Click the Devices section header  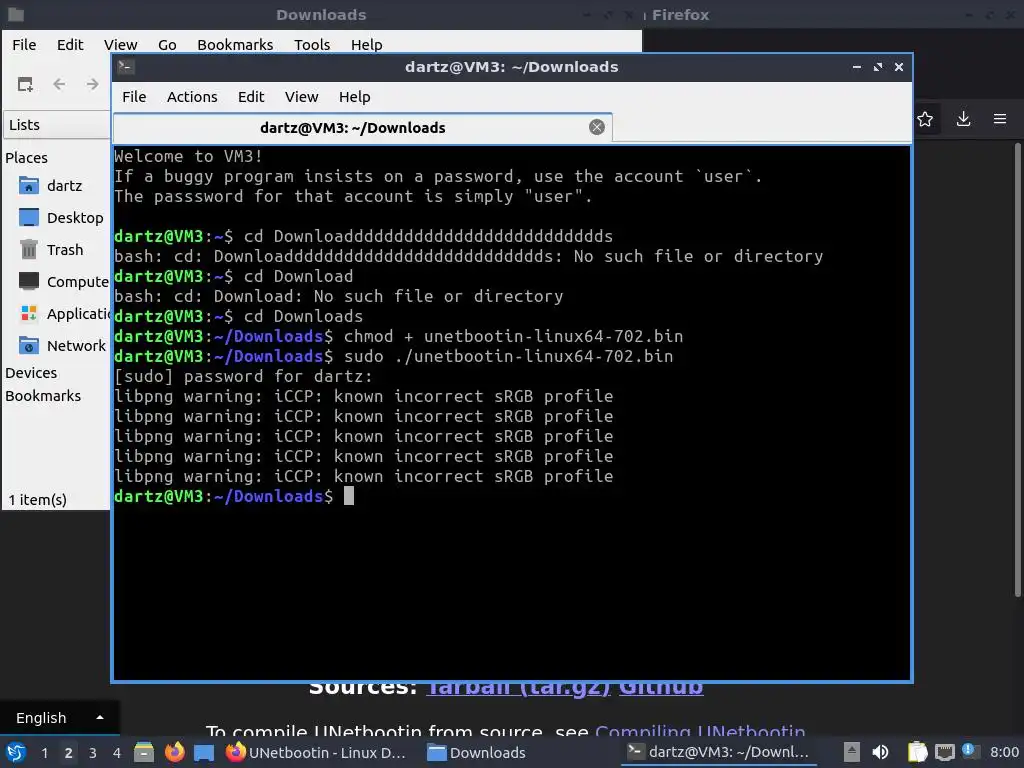[x=31, y=373]
